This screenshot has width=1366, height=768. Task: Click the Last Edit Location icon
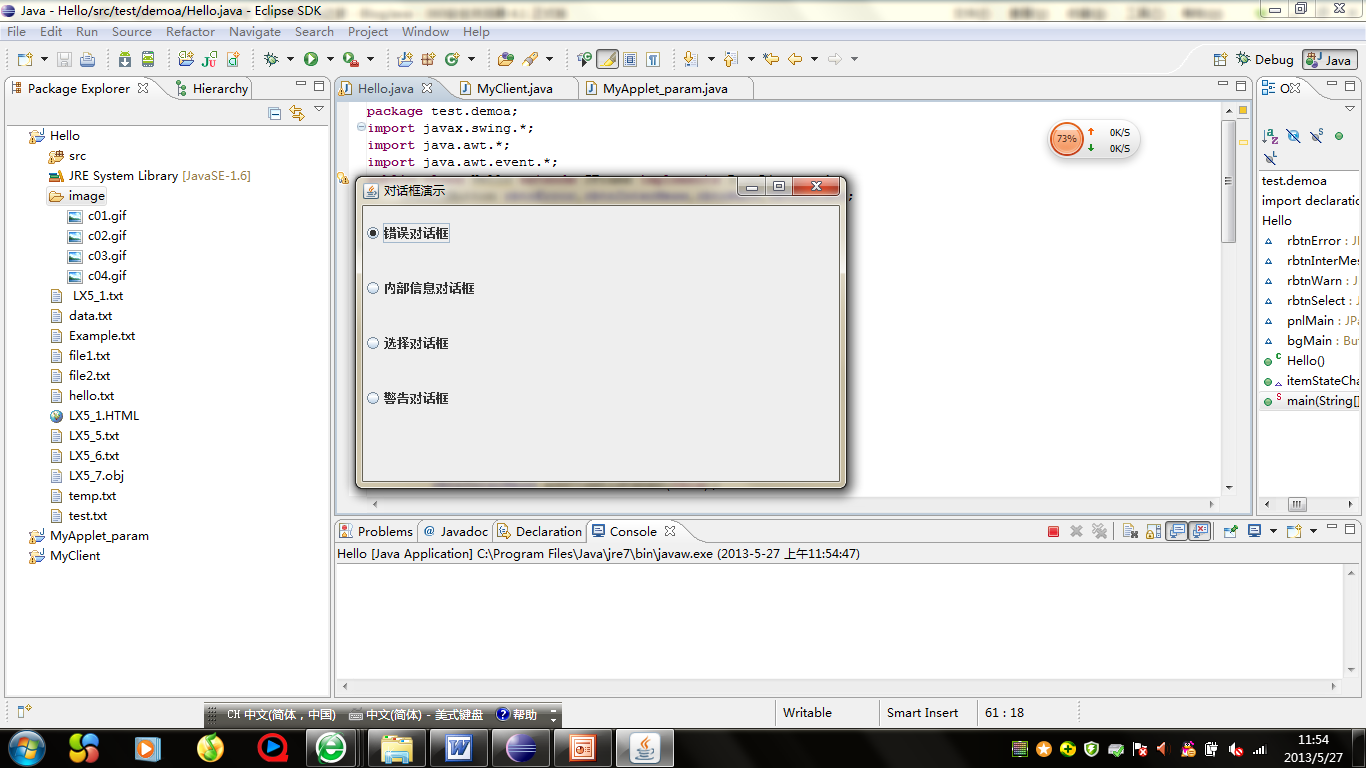point(770,59)
